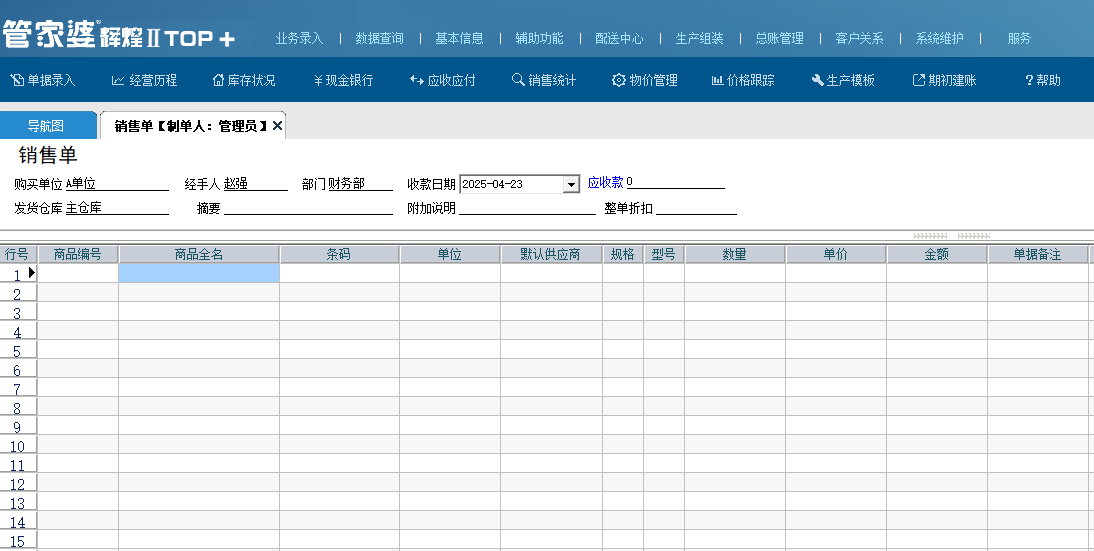This screenshot has height=551, width=1094.
Task: Click the empty 摘要 input field
Action: coord(308,208)
